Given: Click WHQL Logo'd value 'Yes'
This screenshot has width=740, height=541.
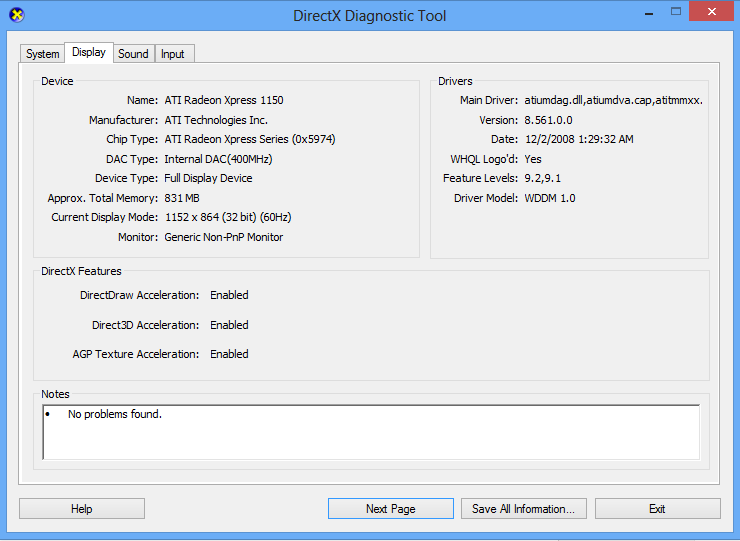Looking at the screenshot, I should (533, 159).
